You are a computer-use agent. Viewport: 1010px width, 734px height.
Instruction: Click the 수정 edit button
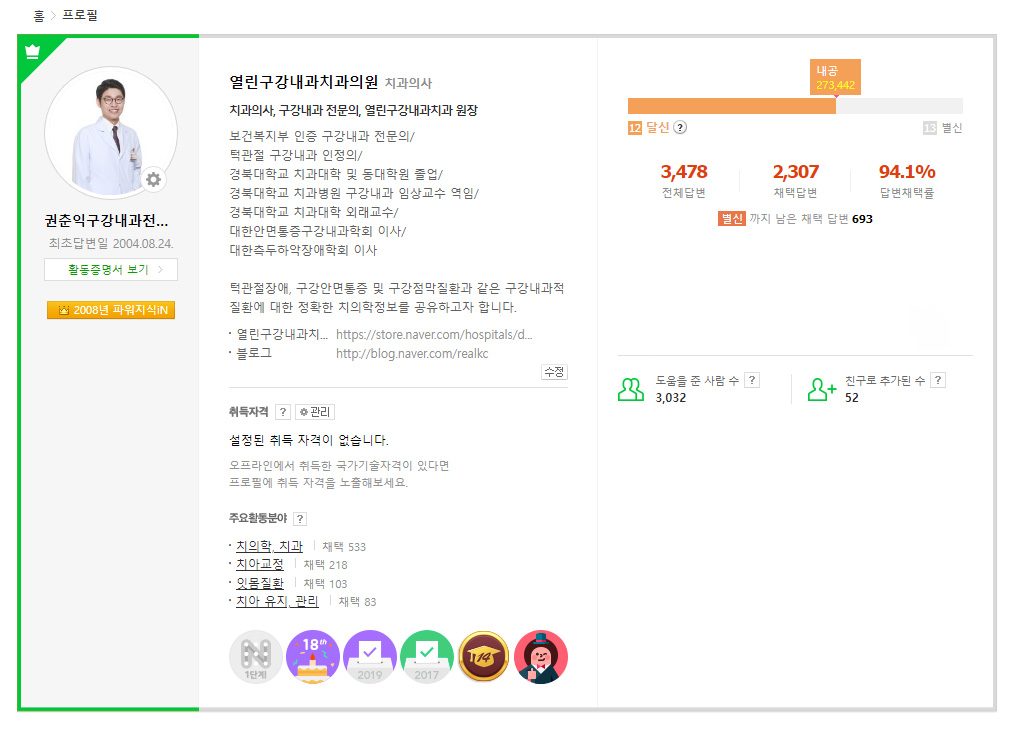pyautogui.click(x=555, y=372)
